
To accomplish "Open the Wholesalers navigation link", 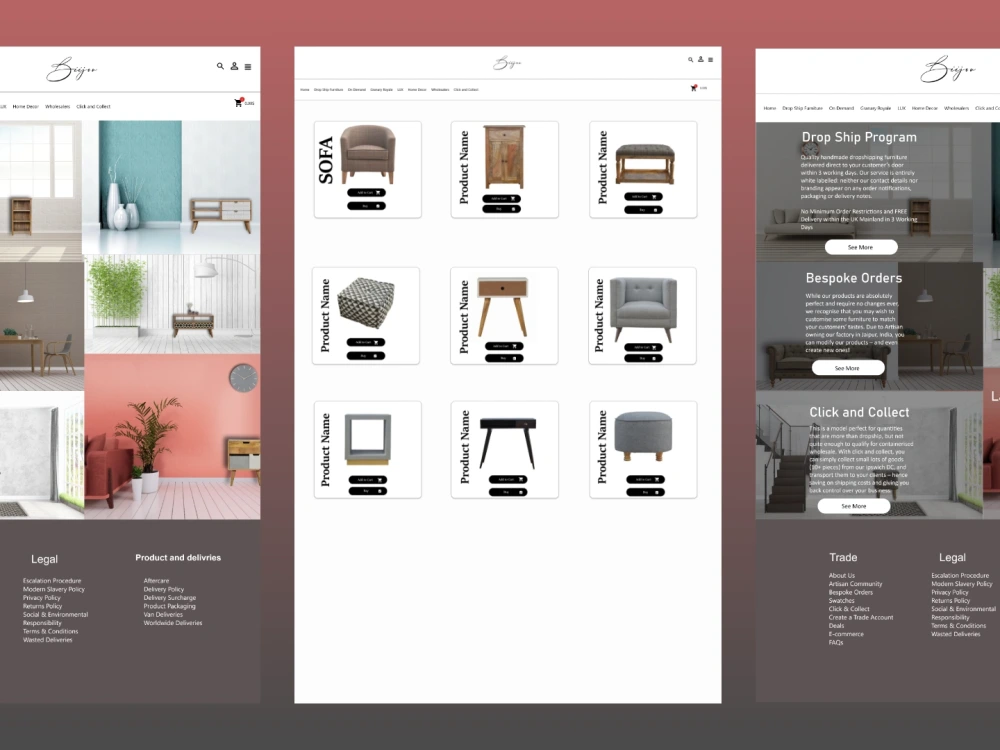I will (440, 88).
